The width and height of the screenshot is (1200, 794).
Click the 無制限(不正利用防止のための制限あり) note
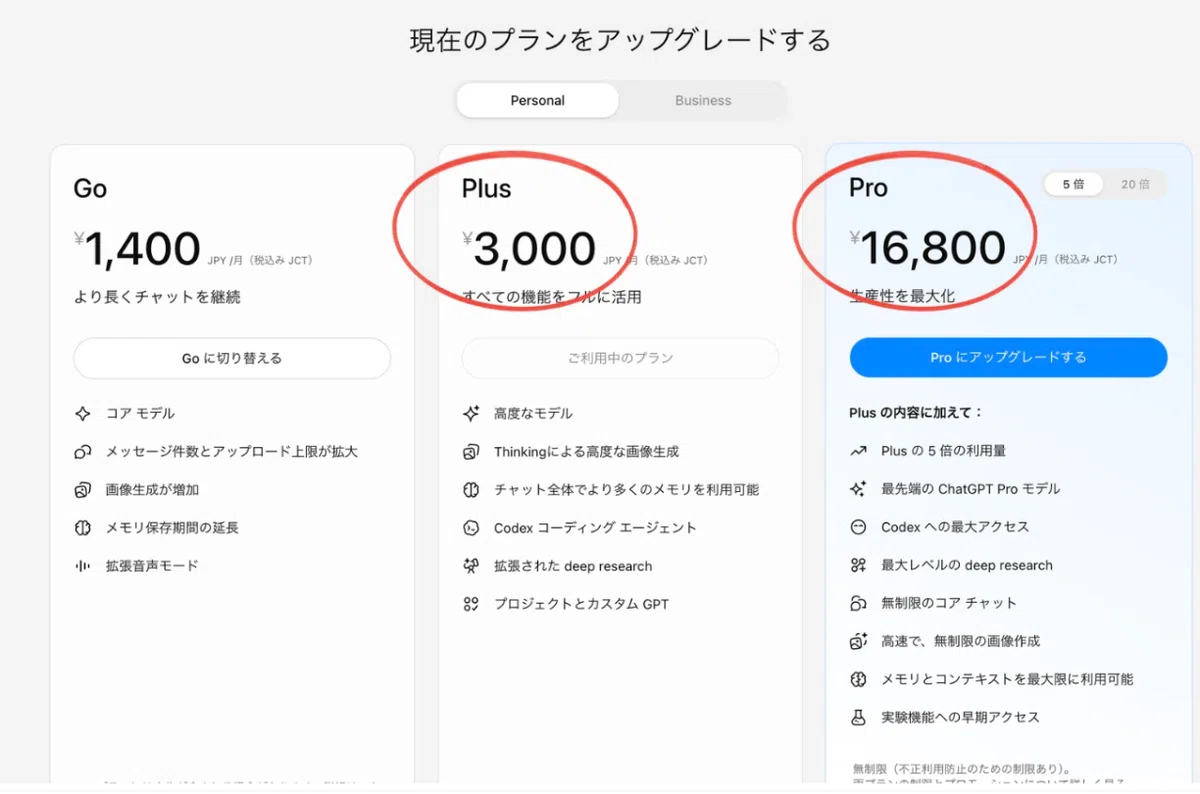[961, 769]
